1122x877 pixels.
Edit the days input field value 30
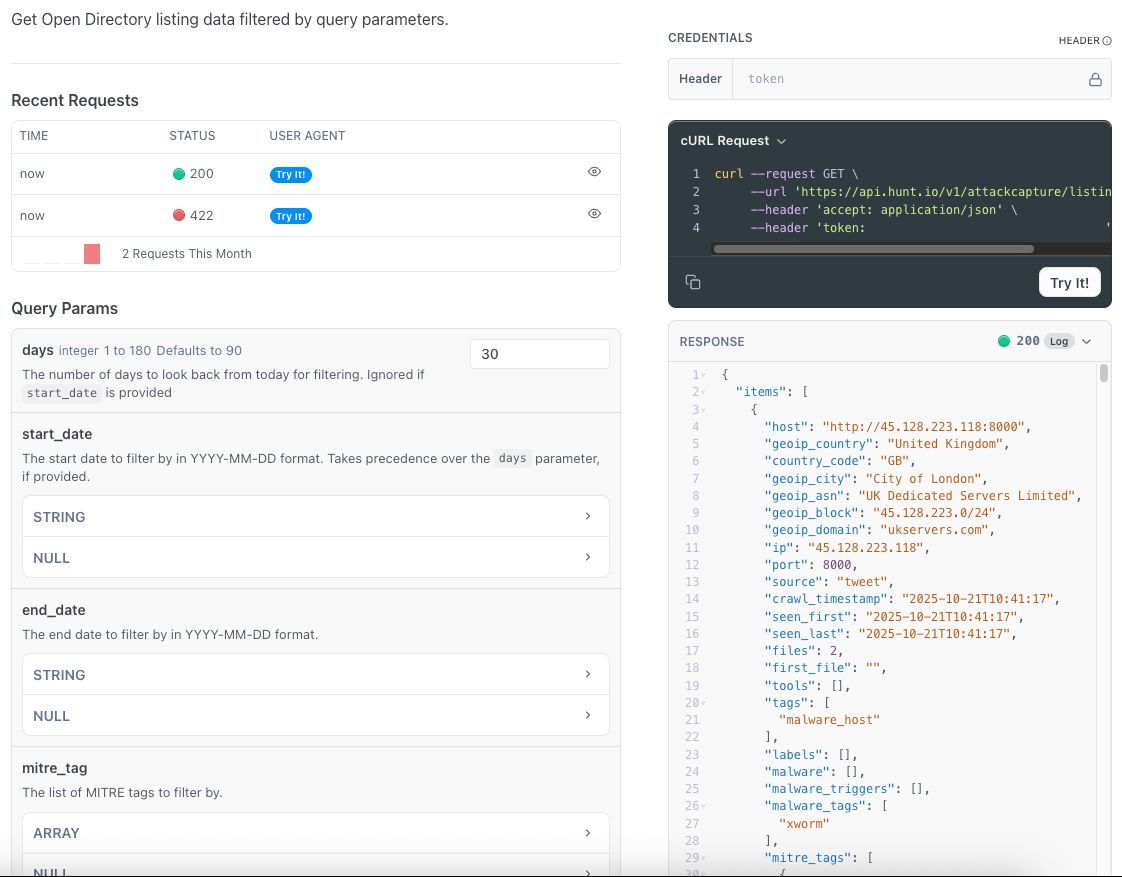(x=540, y=354)
